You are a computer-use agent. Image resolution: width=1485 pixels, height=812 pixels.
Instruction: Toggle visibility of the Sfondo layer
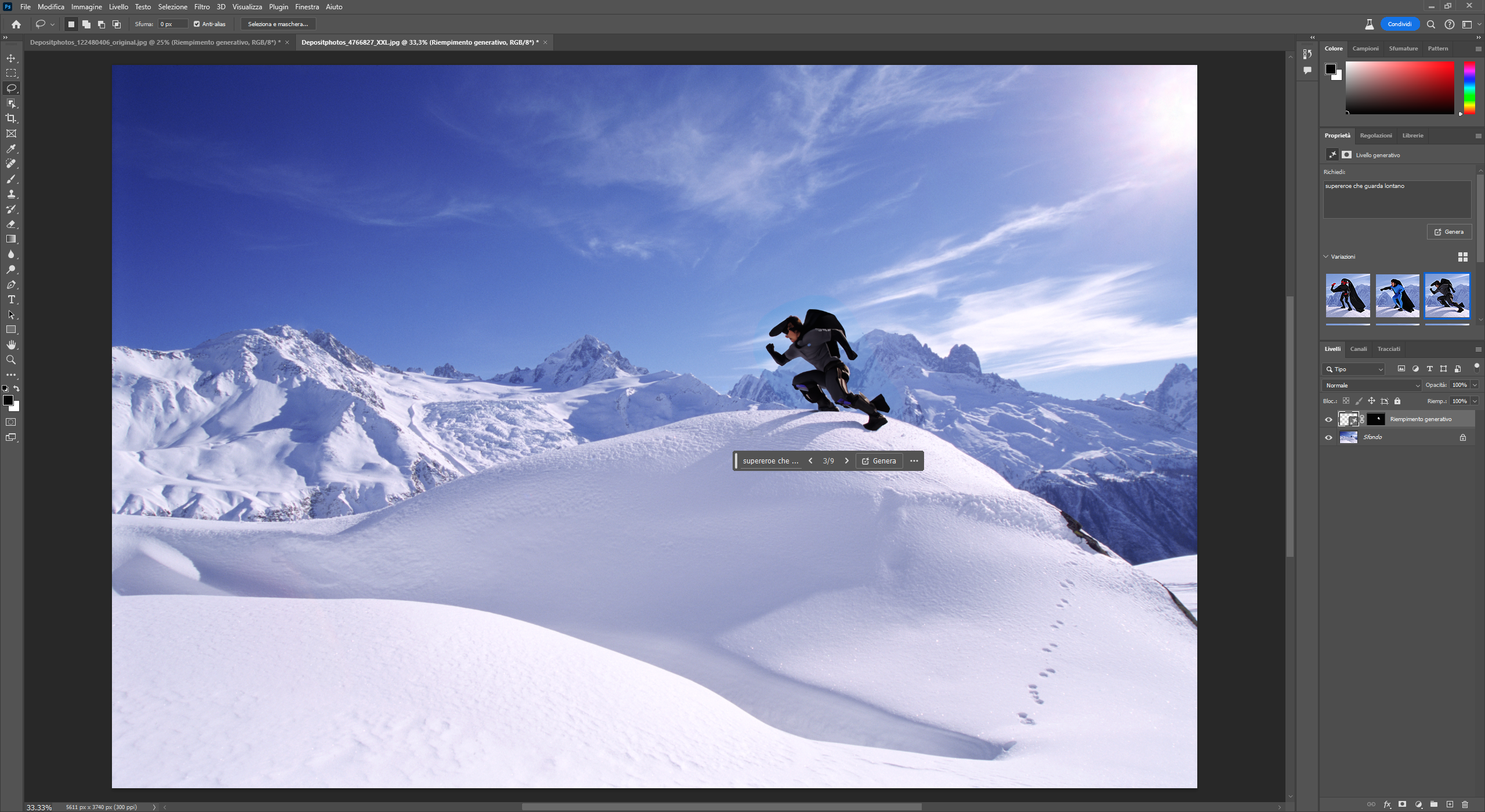coord(1329,437)
